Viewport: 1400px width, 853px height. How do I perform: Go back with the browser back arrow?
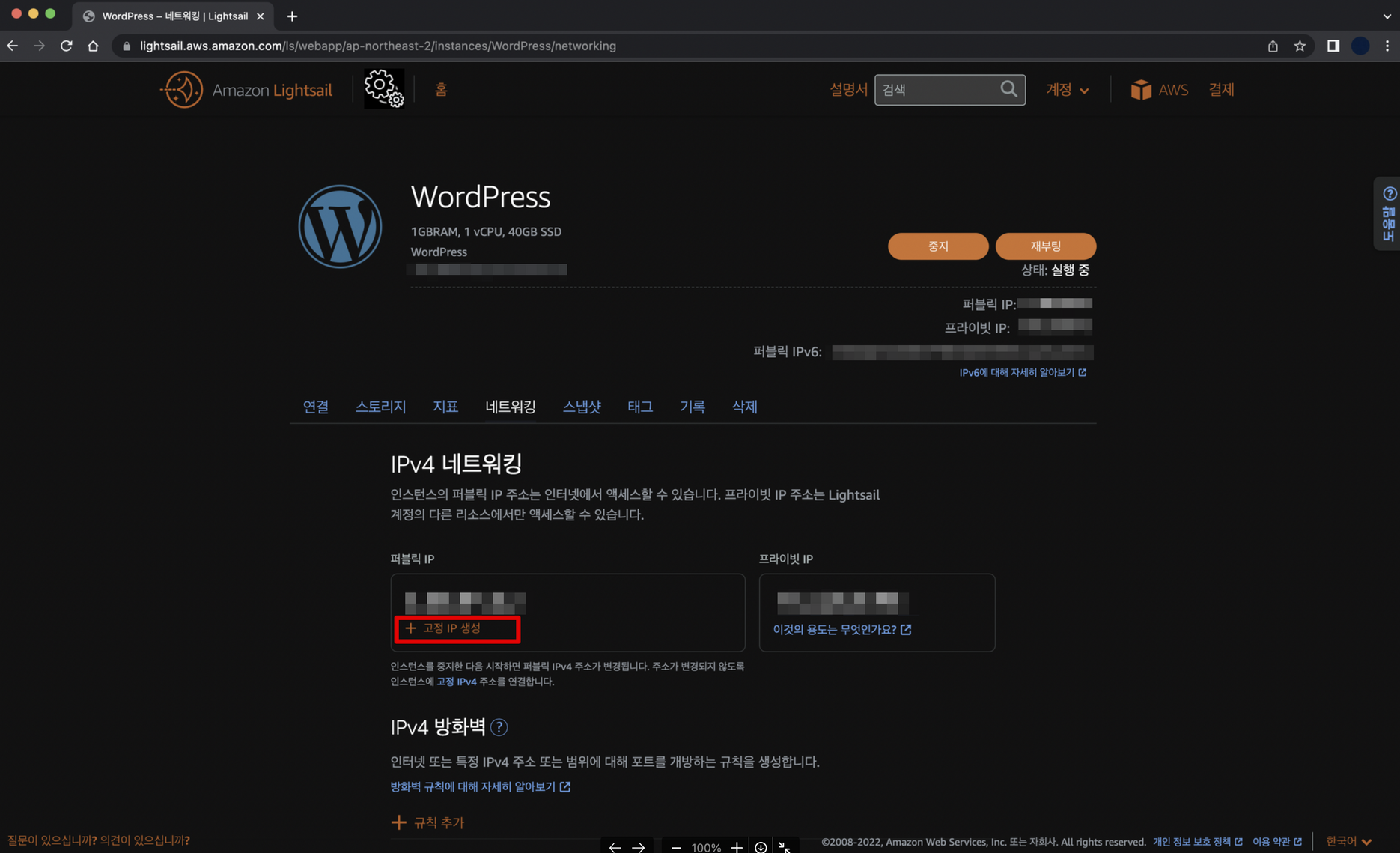(x=13, y=46)
